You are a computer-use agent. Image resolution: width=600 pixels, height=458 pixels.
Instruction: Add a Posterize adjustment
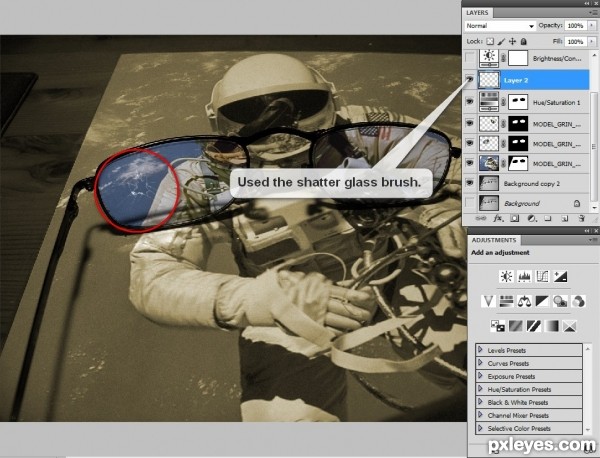coord(515,326)
